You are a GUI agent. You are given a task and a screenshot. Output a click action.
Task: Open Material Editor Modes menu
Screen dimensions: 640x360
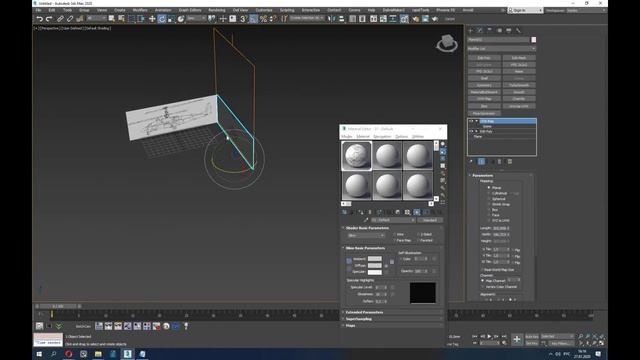tap(347, 136)
